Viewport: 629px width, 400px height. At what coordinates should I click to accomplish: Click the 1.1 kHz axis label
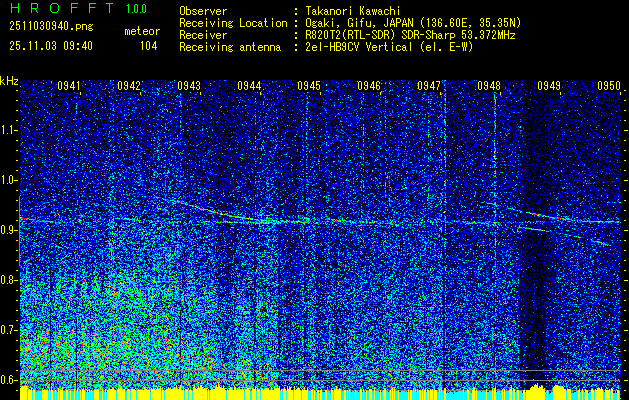coord(10,130)
